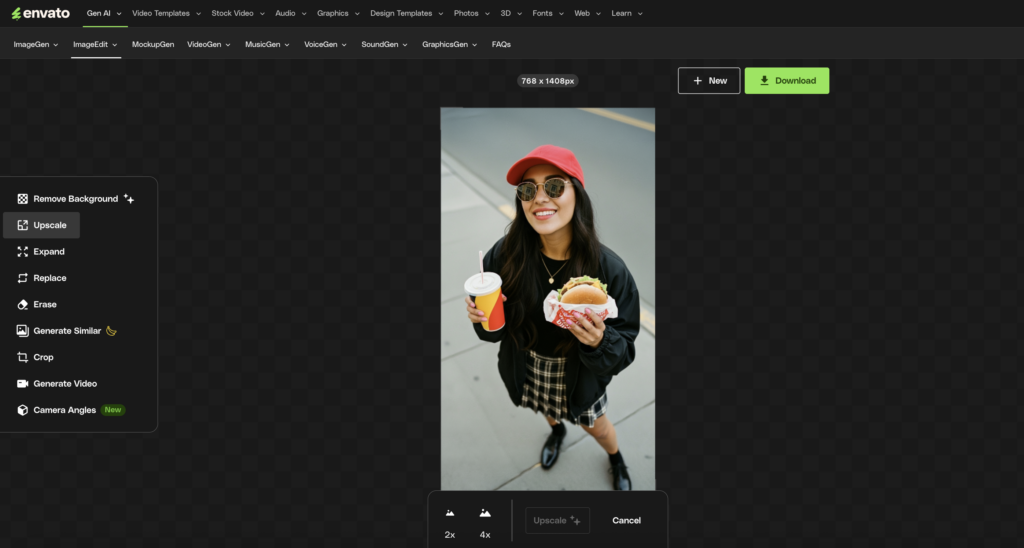Expand the Stock Video menu
This screenshot has height=548, width=1024.
pyautogui.click(x=238, y=13)
